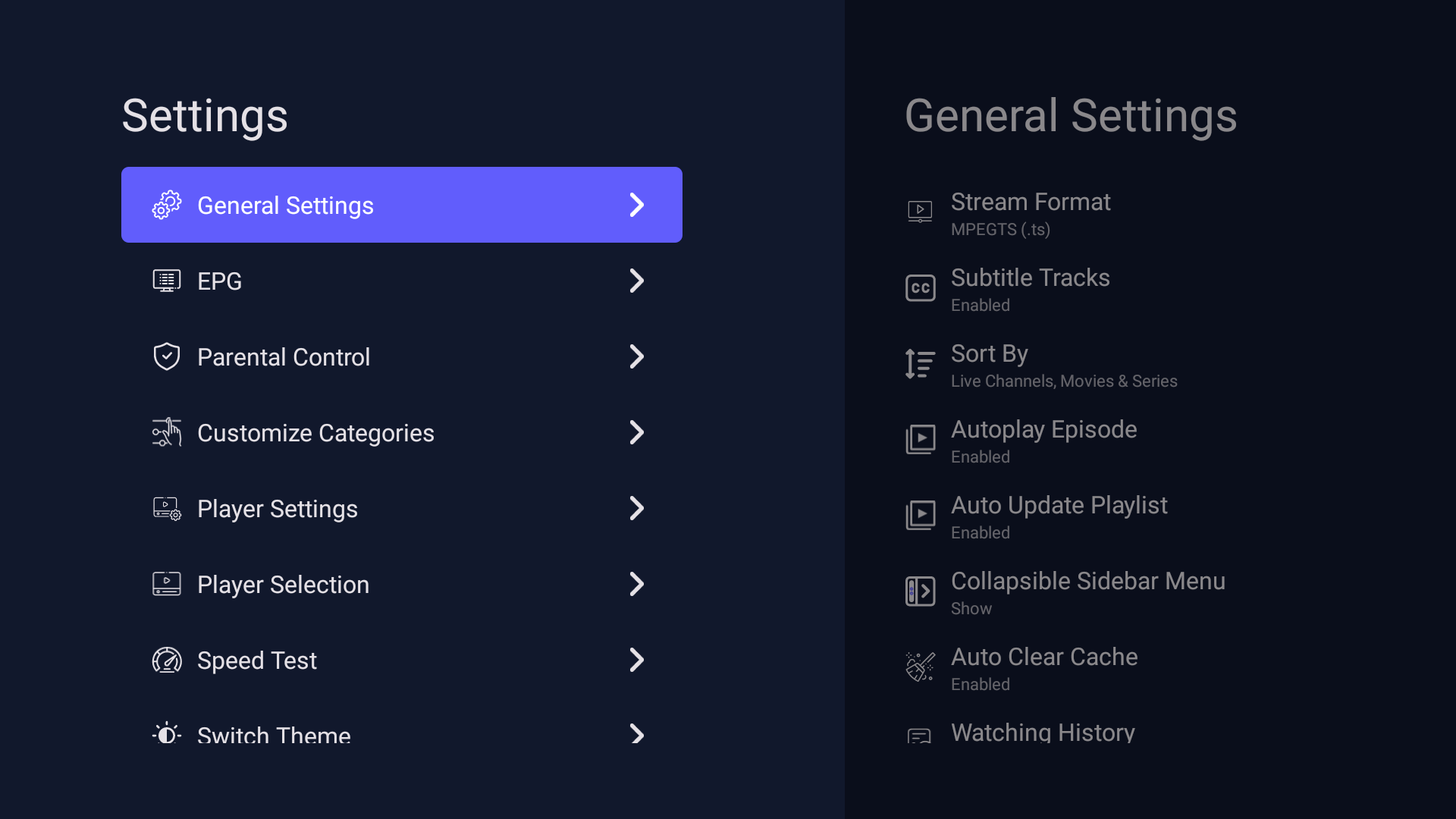Viewport: 1456px width, 819px height.
Task: Click the Sort By arrows icon
Action: (920, 364)
